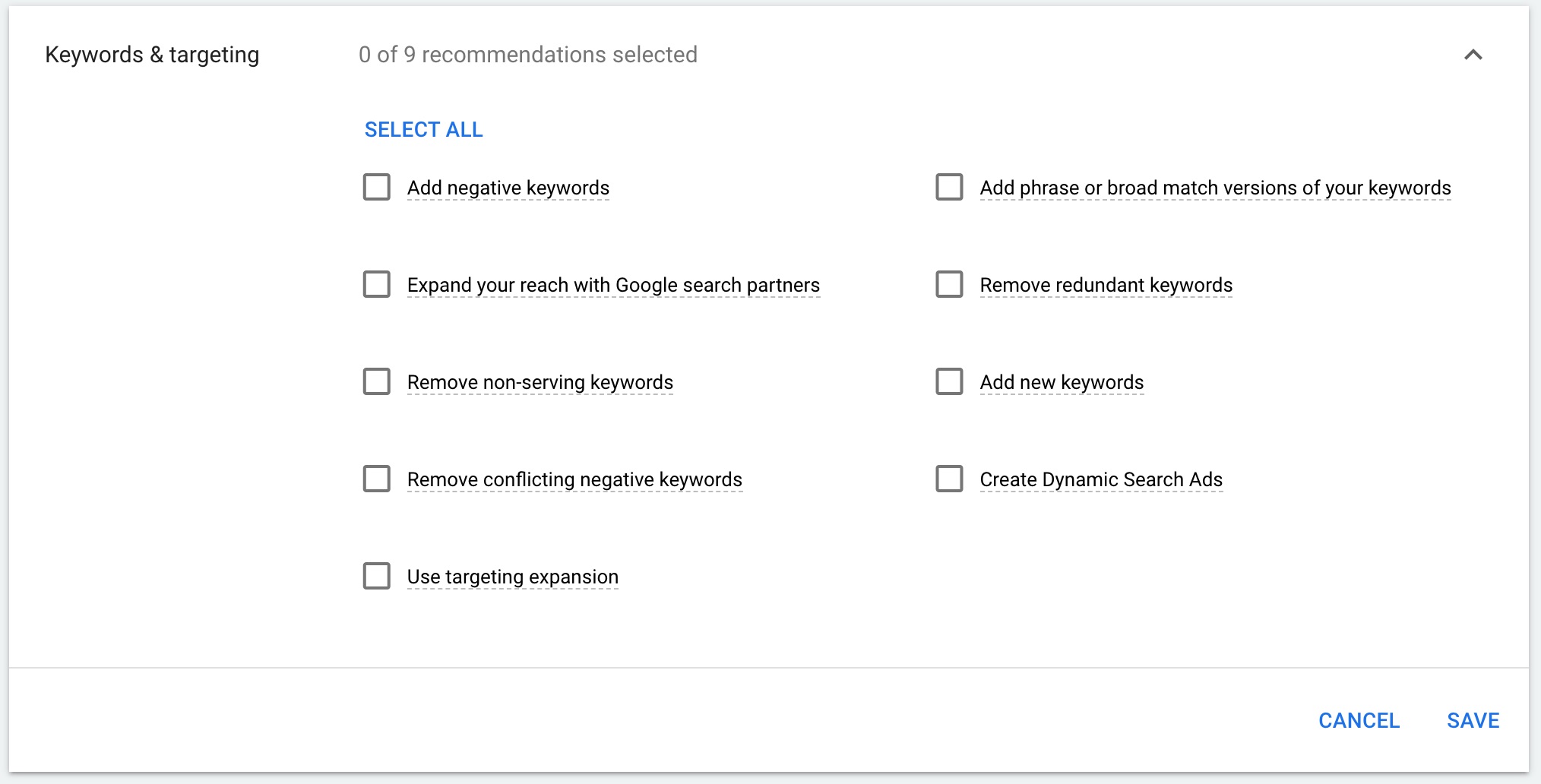Open details for Create Dynamic Search Ads
Viewport: 1541px width, 784px height.
pyautogui.click(x=1101, y=479)
